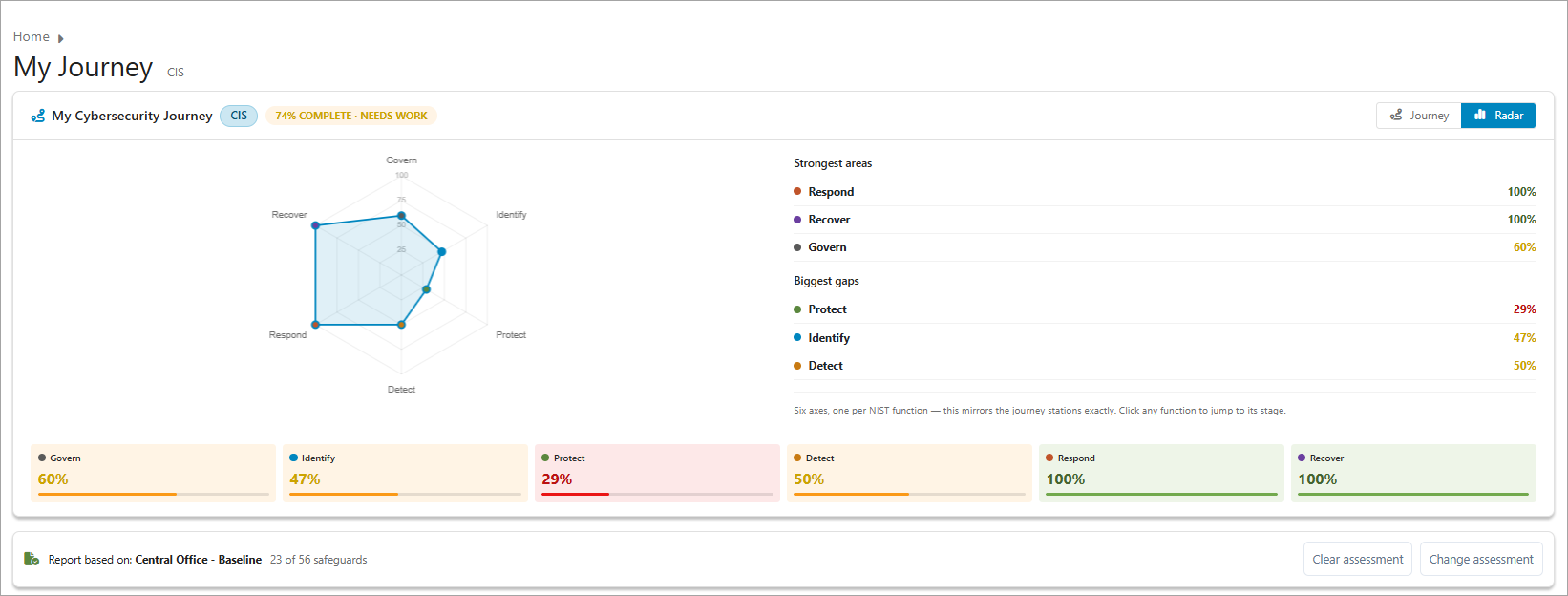This screenshot has height=596, width=1568.
Task: Click Identify in the Biggest gaps list
Action: click(x=1165, y=338)
